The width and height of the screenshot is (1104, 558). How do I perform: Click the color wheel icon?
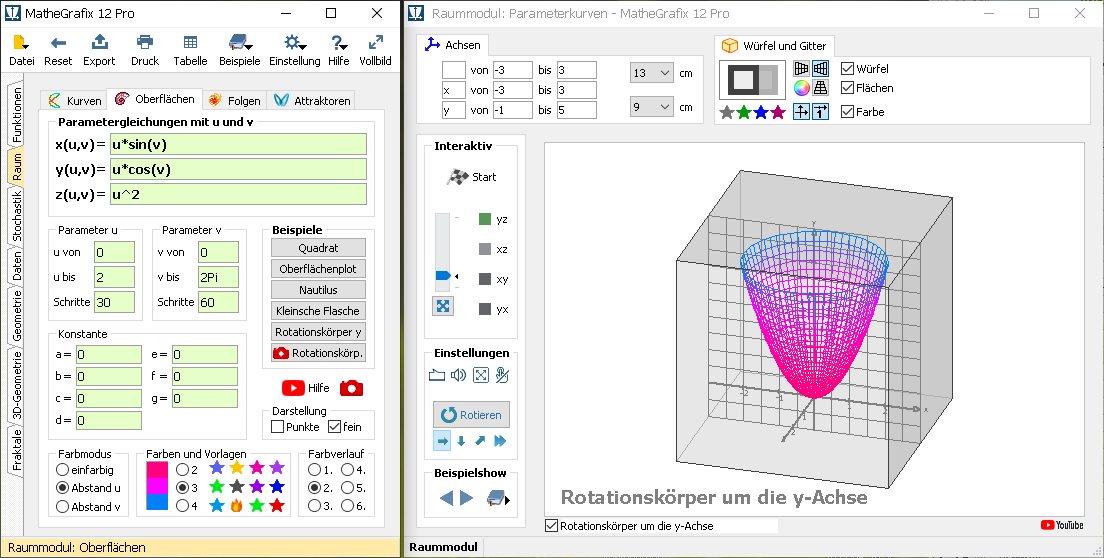point(801,88)
